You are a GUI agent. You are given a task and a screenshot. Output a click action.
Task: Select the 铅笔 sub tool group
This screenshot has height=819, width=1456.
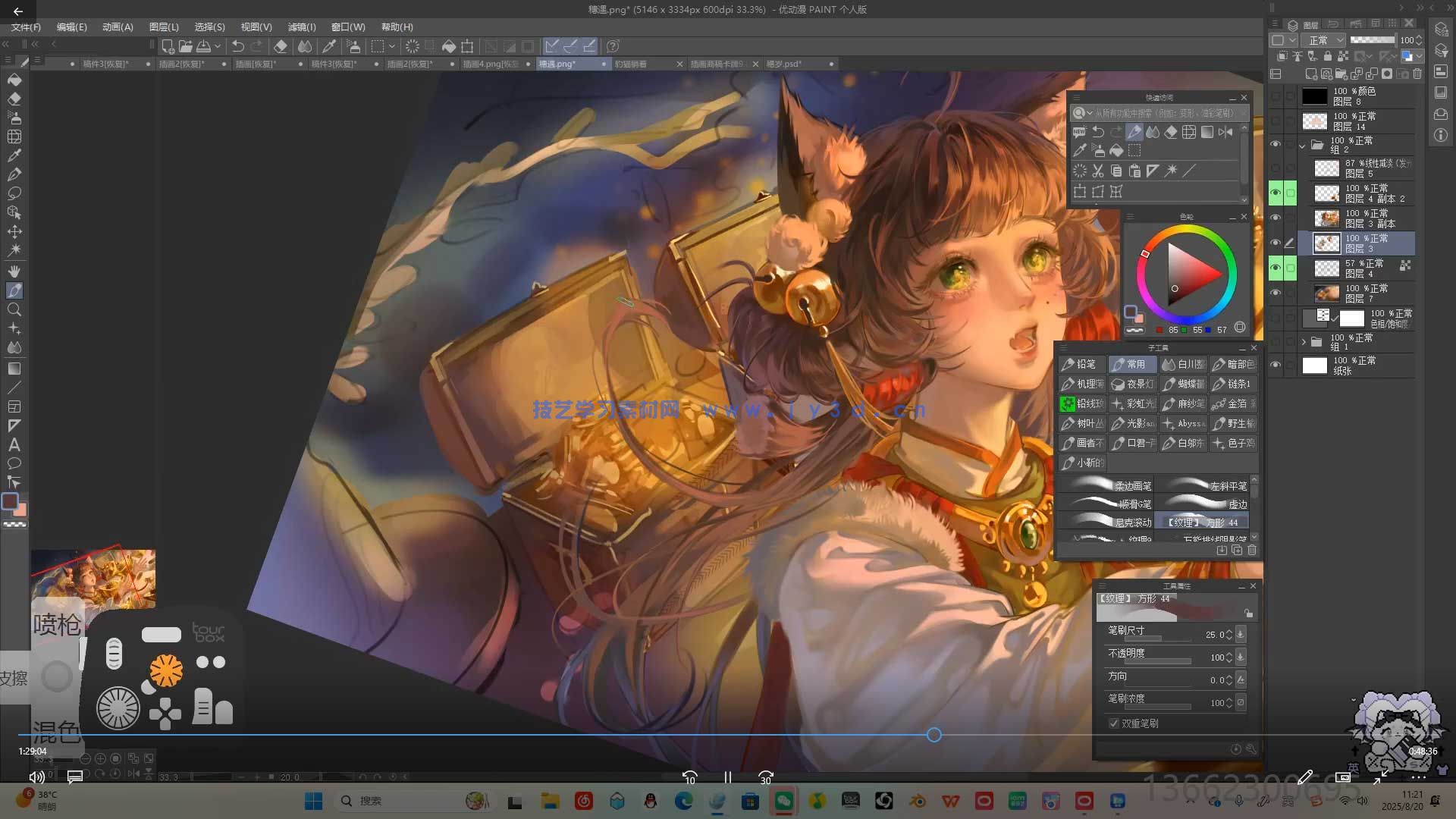click(x=1081, y=365)
